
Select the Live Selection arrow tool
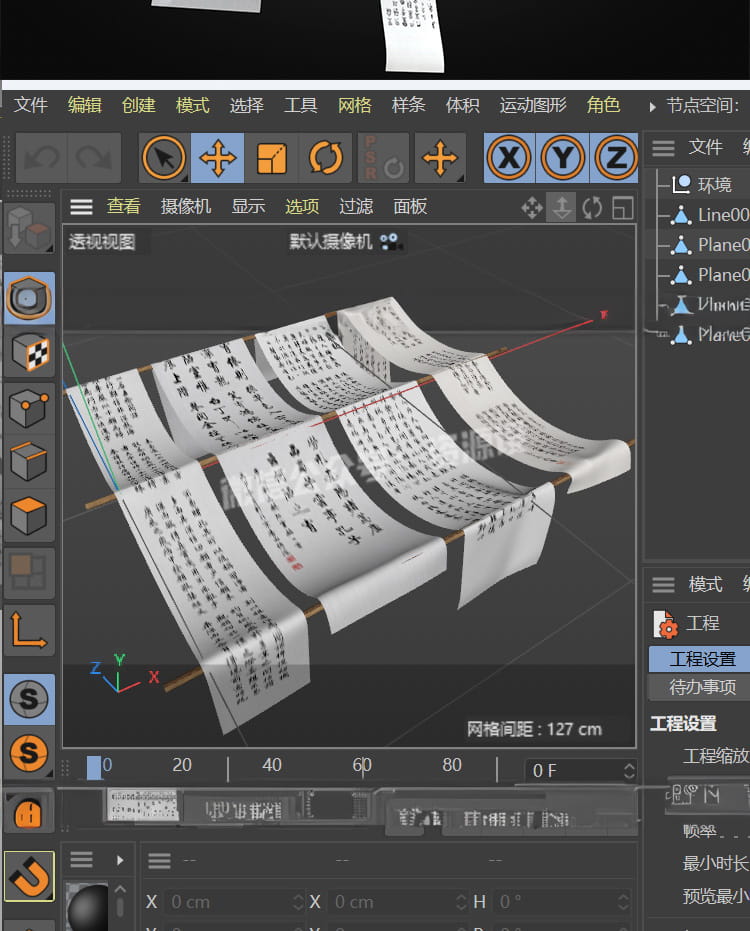(164, 158)
